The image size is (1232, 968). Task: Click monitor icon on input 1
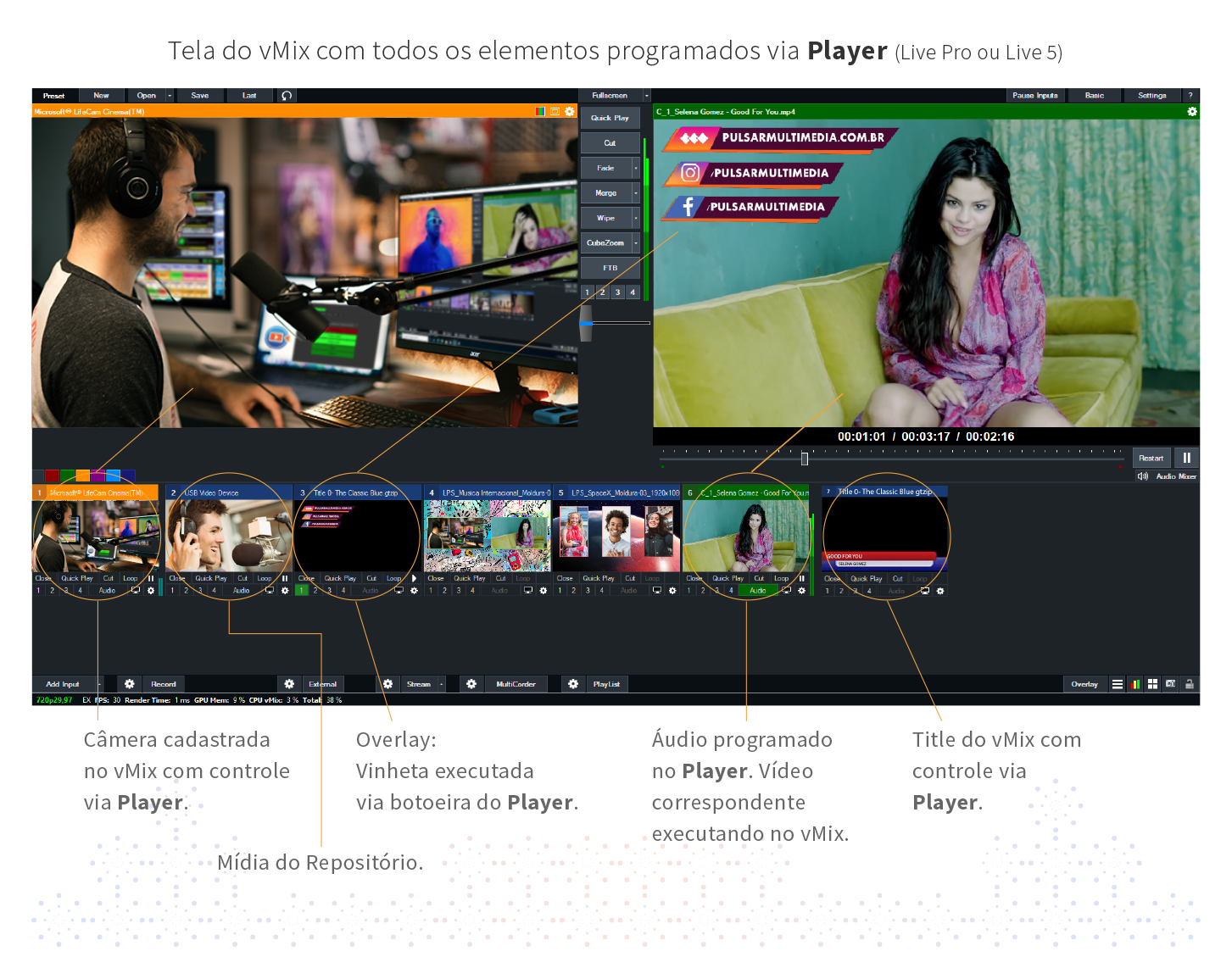tap(136, 591)
